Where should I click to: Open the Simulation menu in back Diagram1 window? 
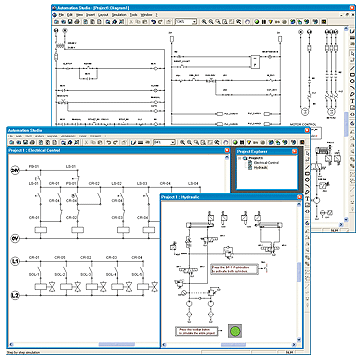pyautogui.click(x=119, y=15)
